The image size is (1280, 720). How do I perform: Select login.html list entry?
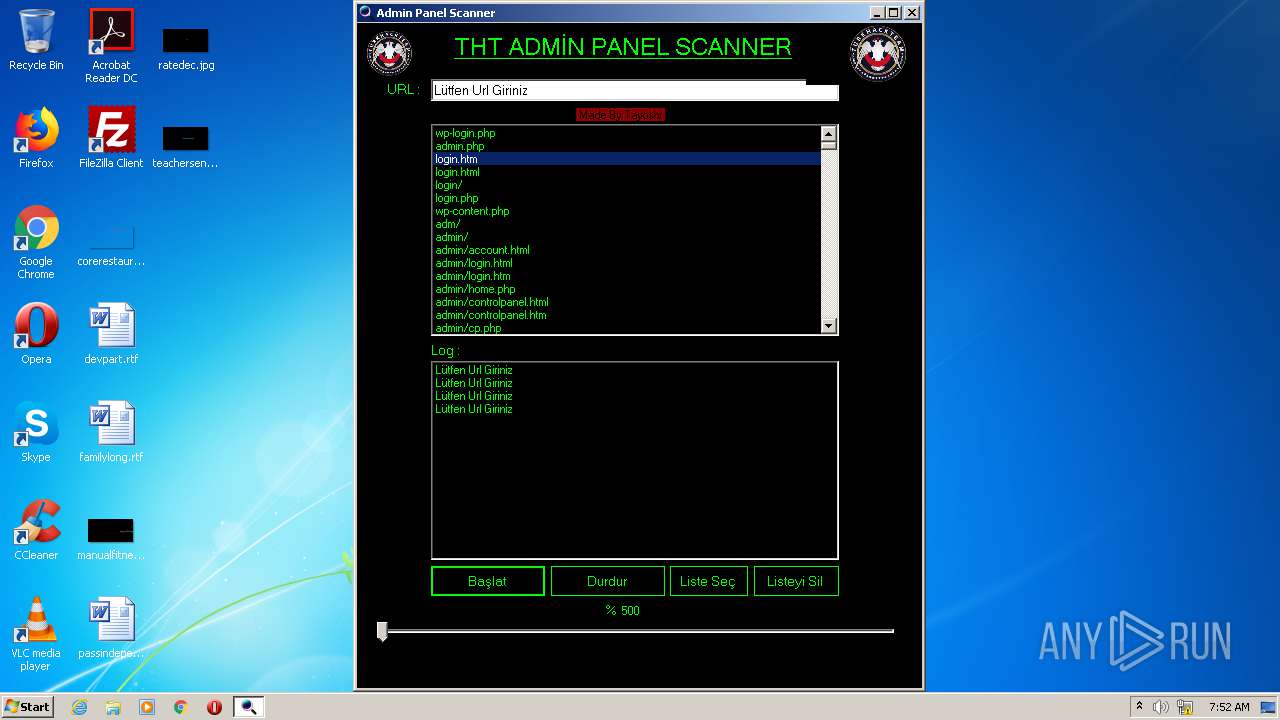(x=626, y=172)
